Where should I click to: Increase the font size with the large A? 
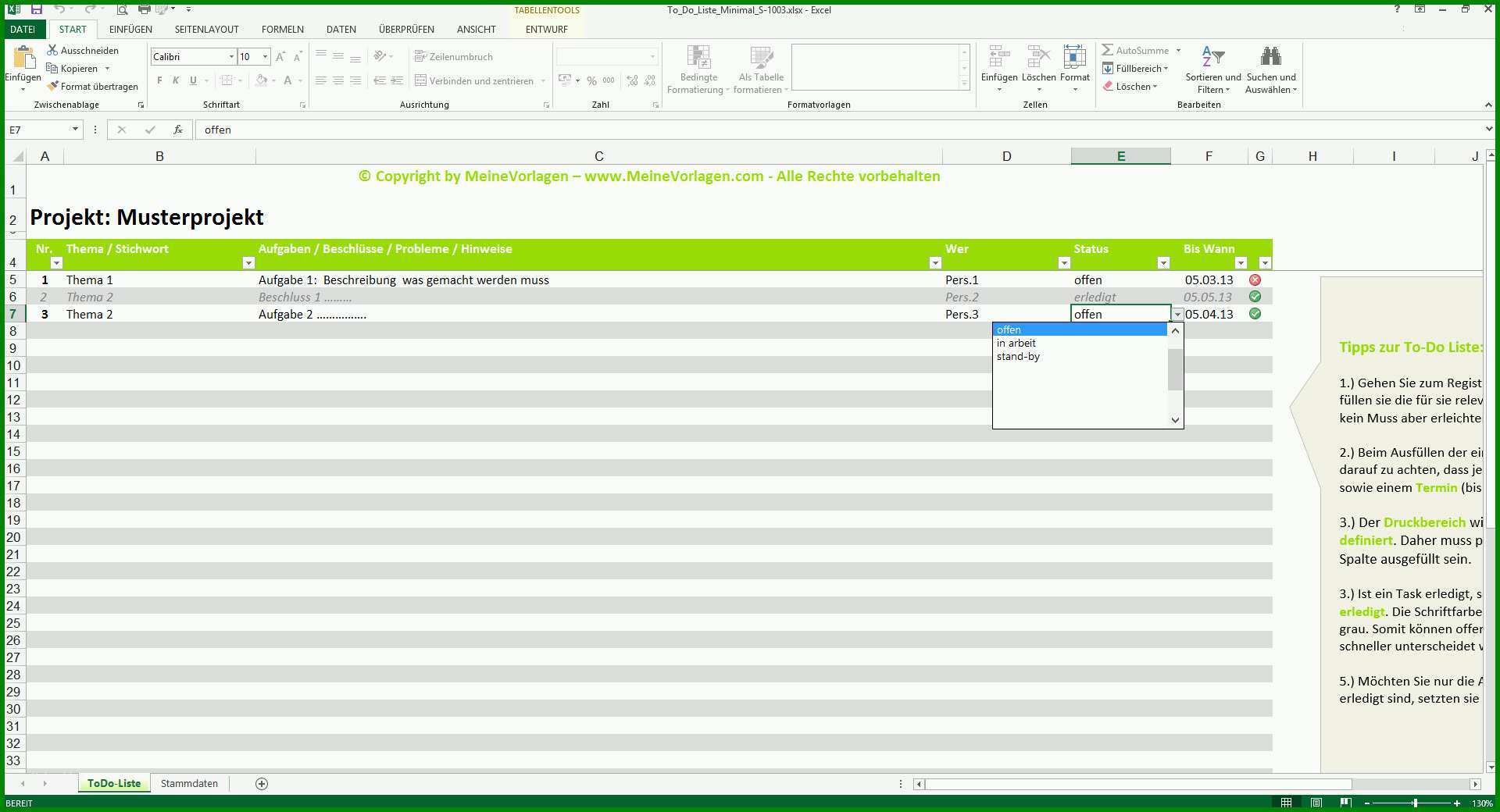click(280, 57)
